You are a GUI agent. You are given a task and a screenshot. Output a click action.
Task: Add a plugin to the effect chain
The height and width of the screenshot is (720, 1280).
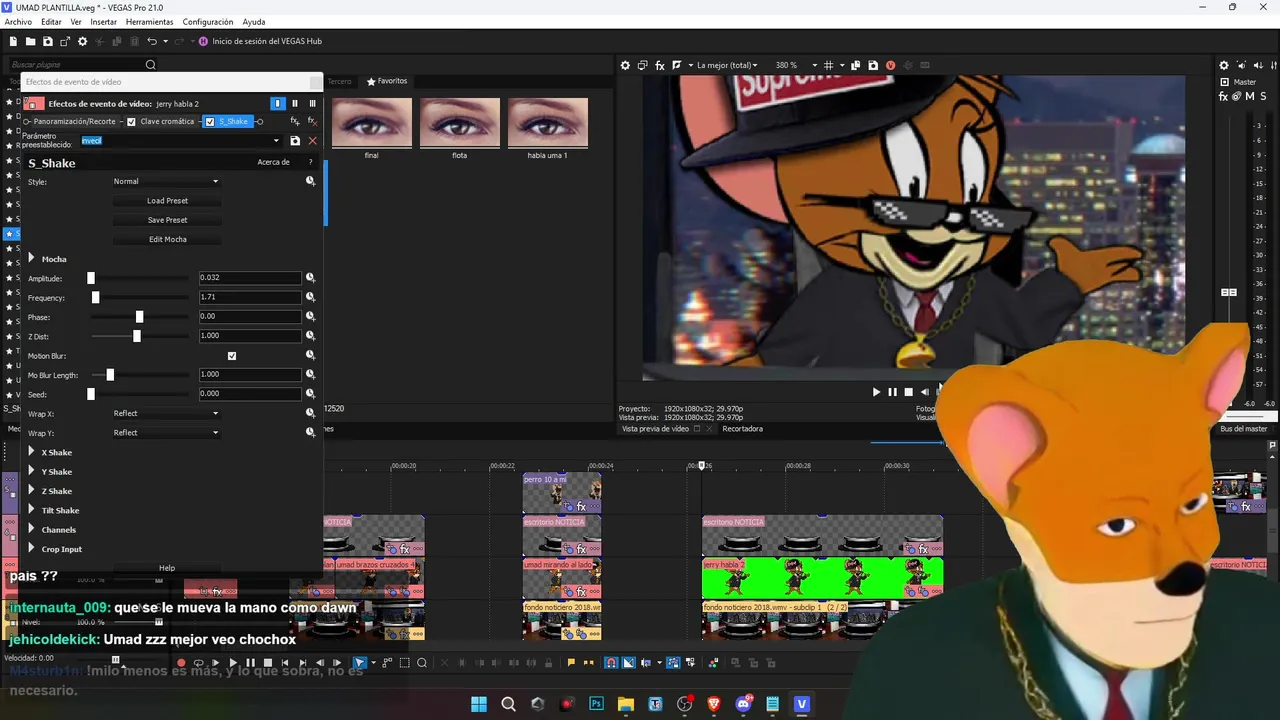pyautogui.click(x=295, y=122)
